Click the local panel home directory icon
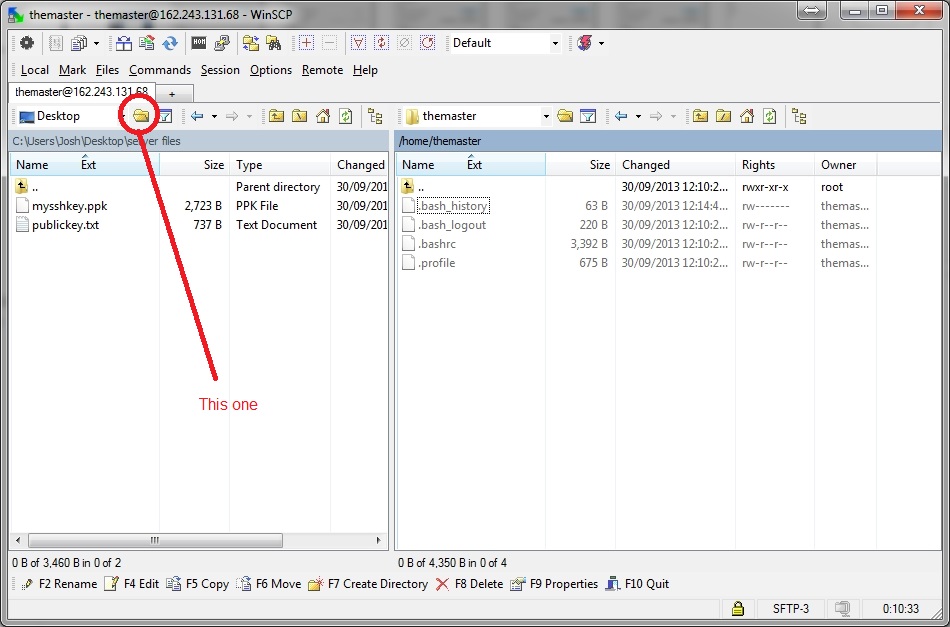This screenshot has height=627, width=950. coord(323,116)
